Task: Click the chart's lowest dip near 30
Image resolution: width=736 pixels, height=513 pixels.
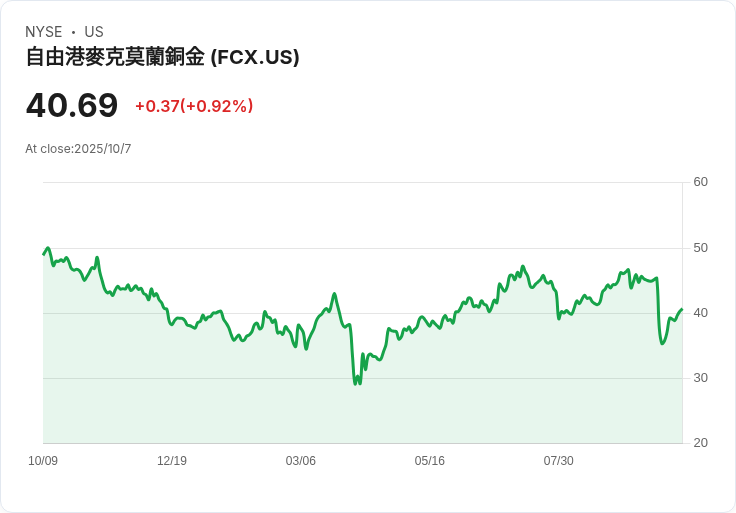Action: 356,383
